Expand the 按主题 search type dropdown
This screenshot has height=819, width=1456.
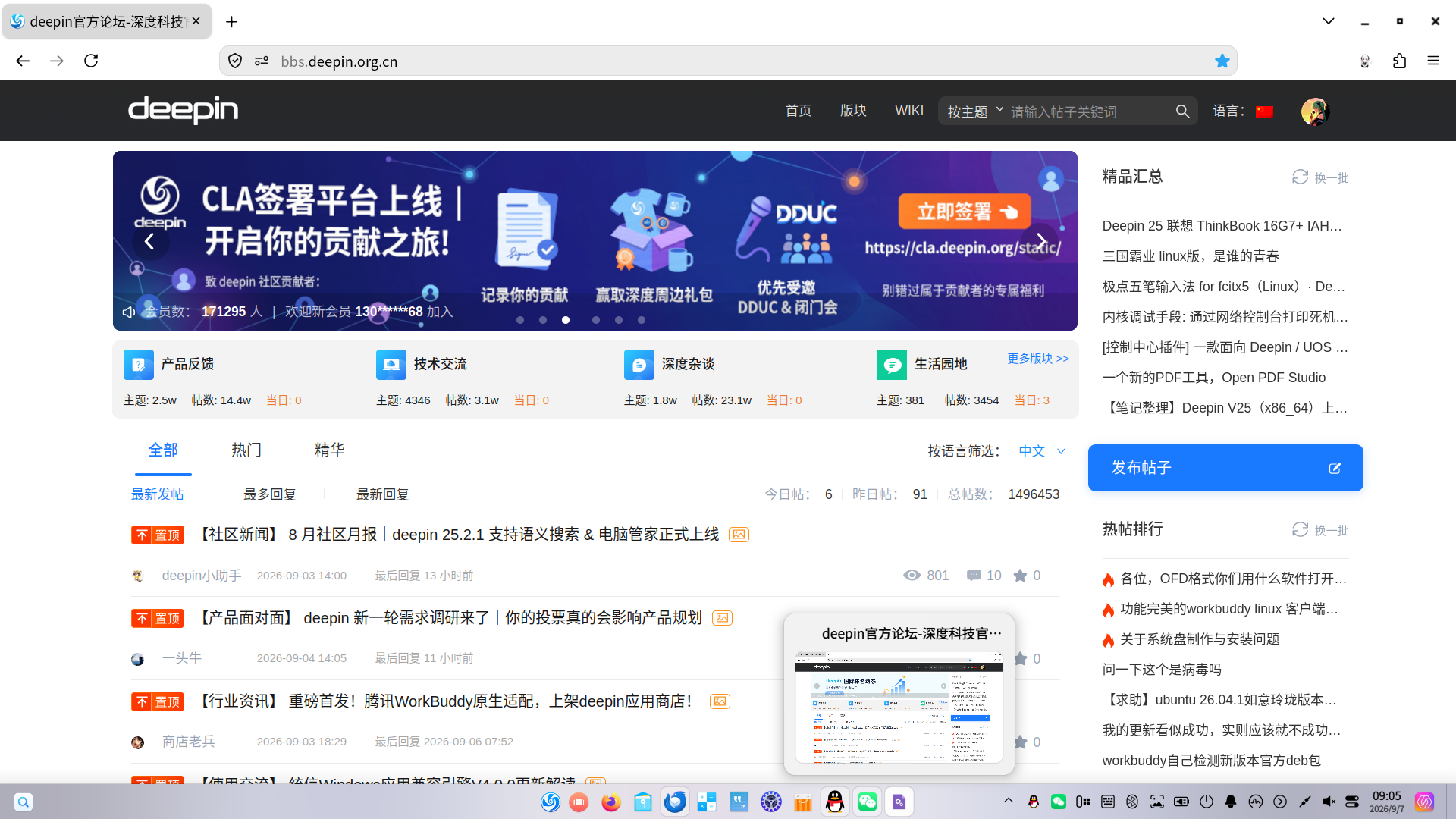975,111
